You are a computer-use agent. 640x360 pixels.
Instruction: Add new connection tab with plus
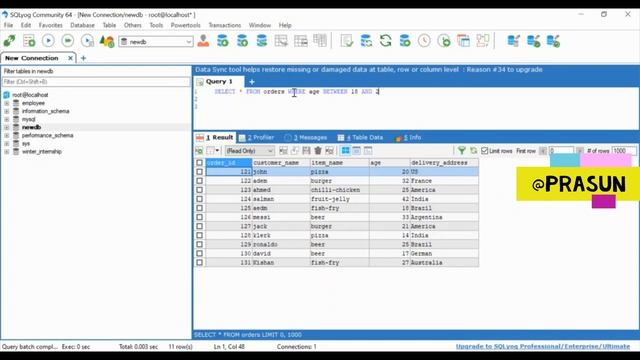(83, 58)
